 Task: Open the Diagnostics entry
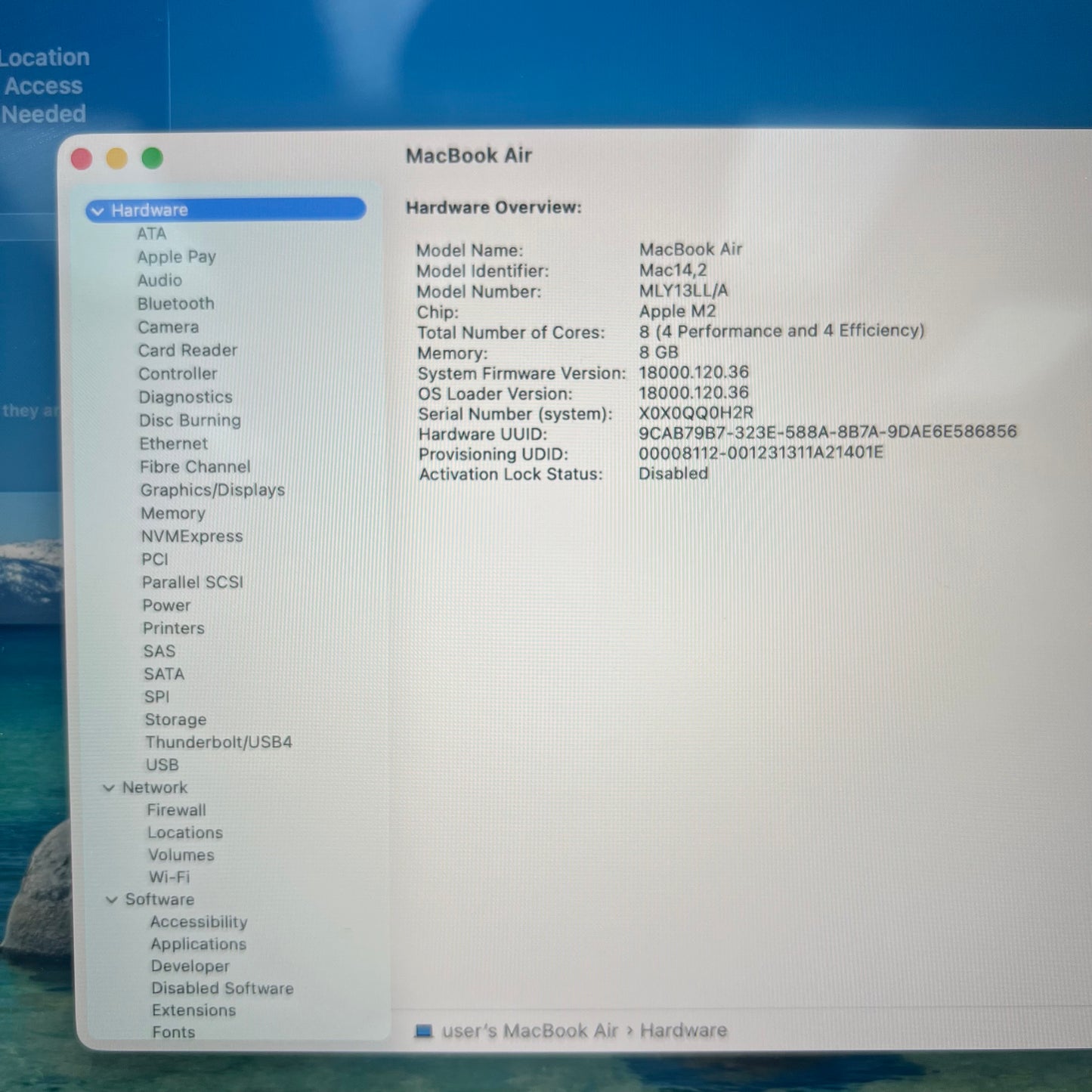tap(186, 398)
